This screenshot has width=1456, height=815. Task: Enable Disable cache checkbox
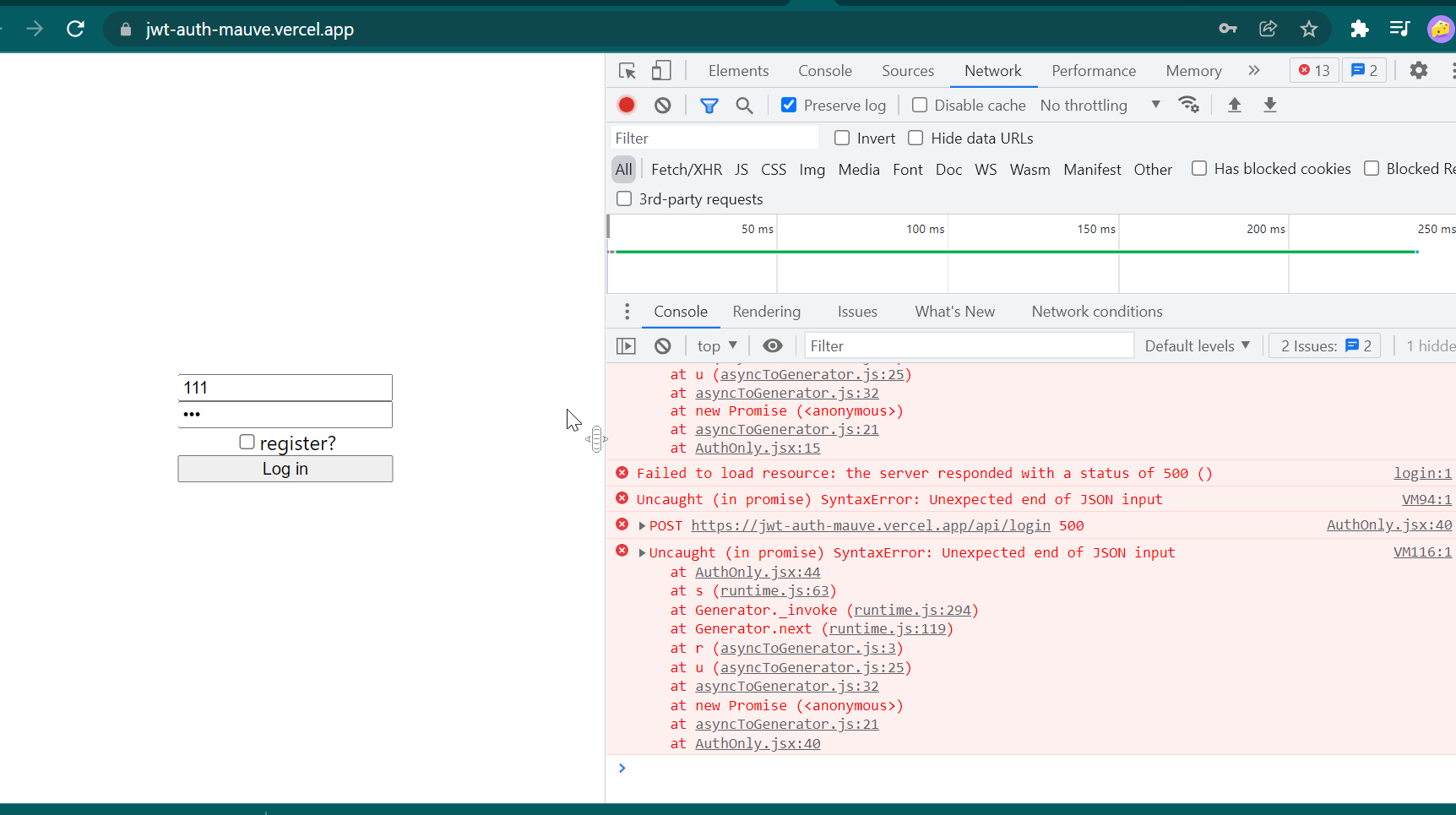coord(920,105)
